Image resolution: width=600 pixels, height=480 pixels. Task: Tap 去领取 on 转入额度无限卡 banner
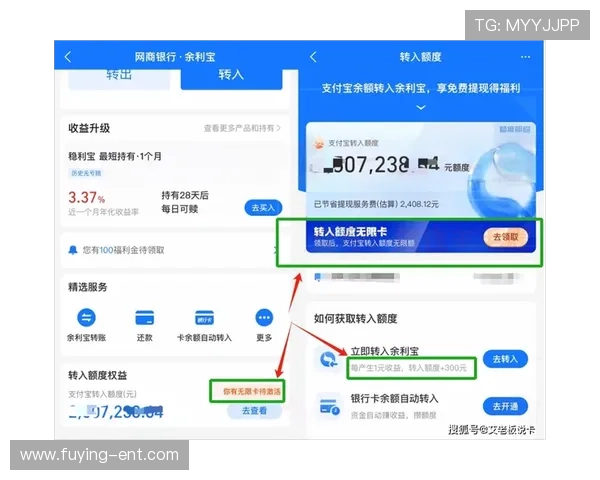click(x=505, y=237)
